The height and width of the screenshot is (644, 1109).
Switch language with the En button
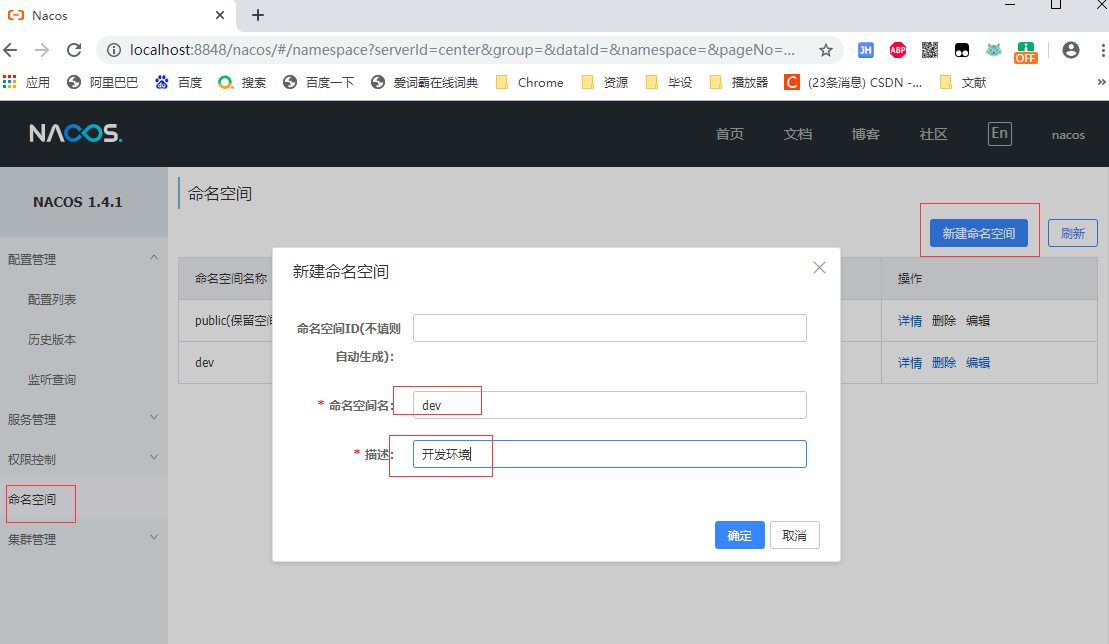(x=999, y=134)
